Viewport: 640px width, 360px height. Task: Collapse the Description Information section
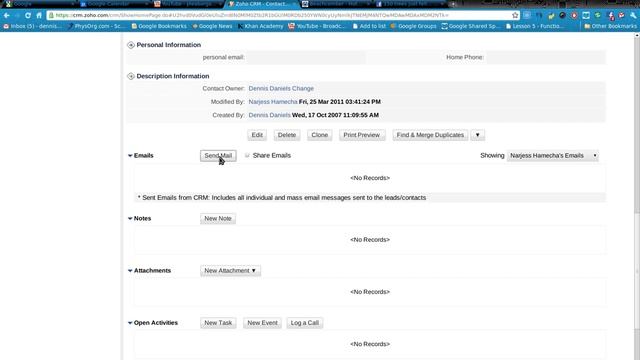pyautogui.click(x=131, y=76)
